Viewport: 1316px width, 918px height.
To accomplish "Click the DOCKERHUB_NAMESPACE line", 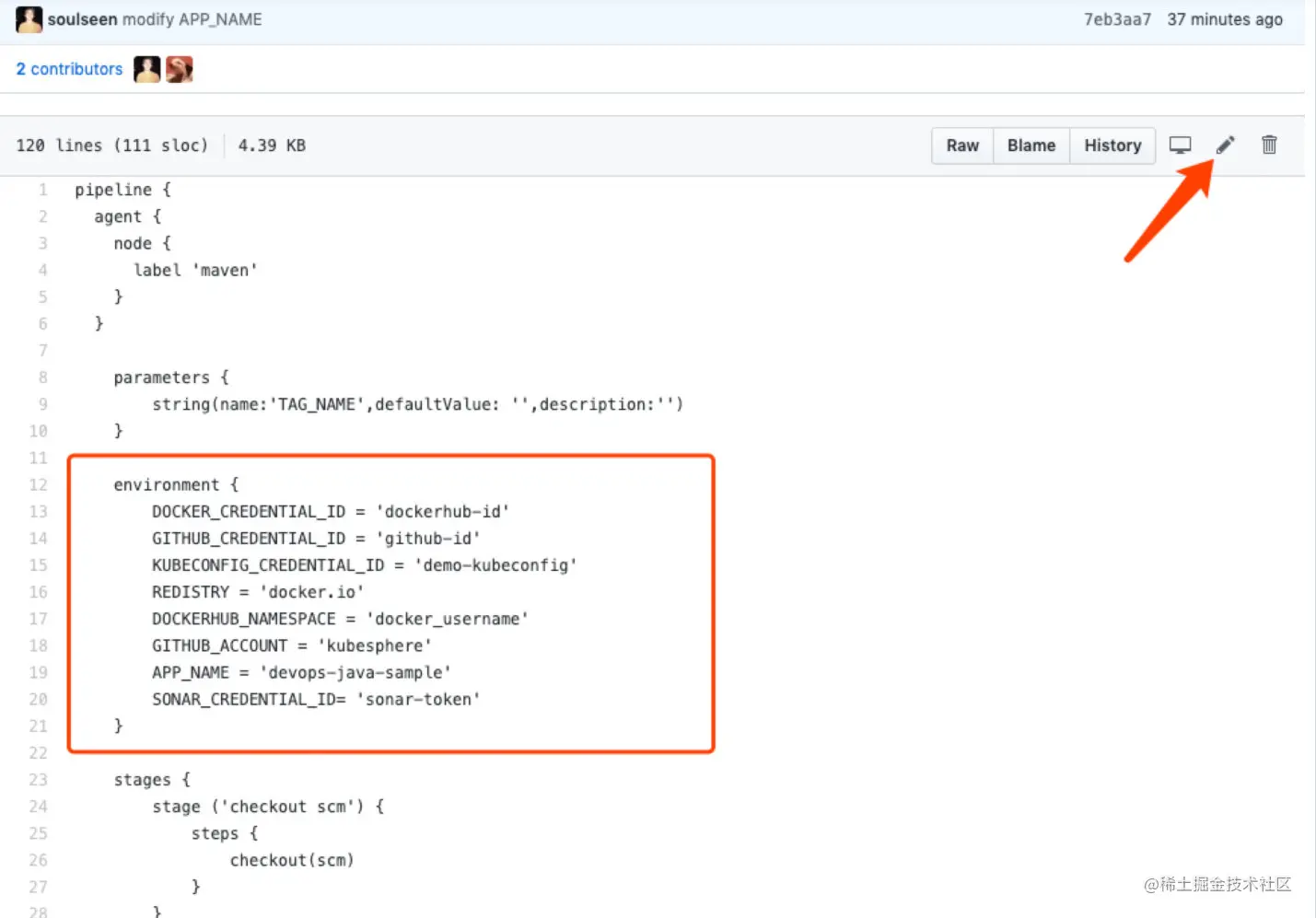I will click(340, 619).
